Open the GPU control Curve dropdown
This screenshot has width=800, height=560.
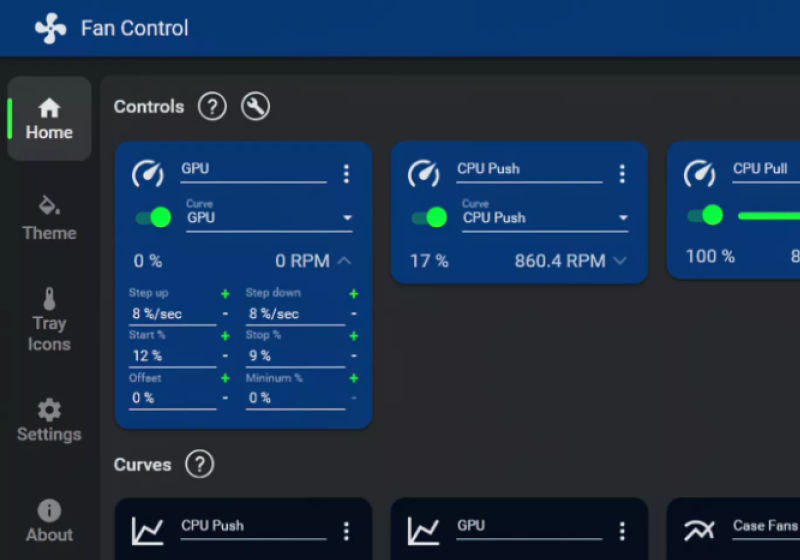pyautogui.click(x=269, y=216)
